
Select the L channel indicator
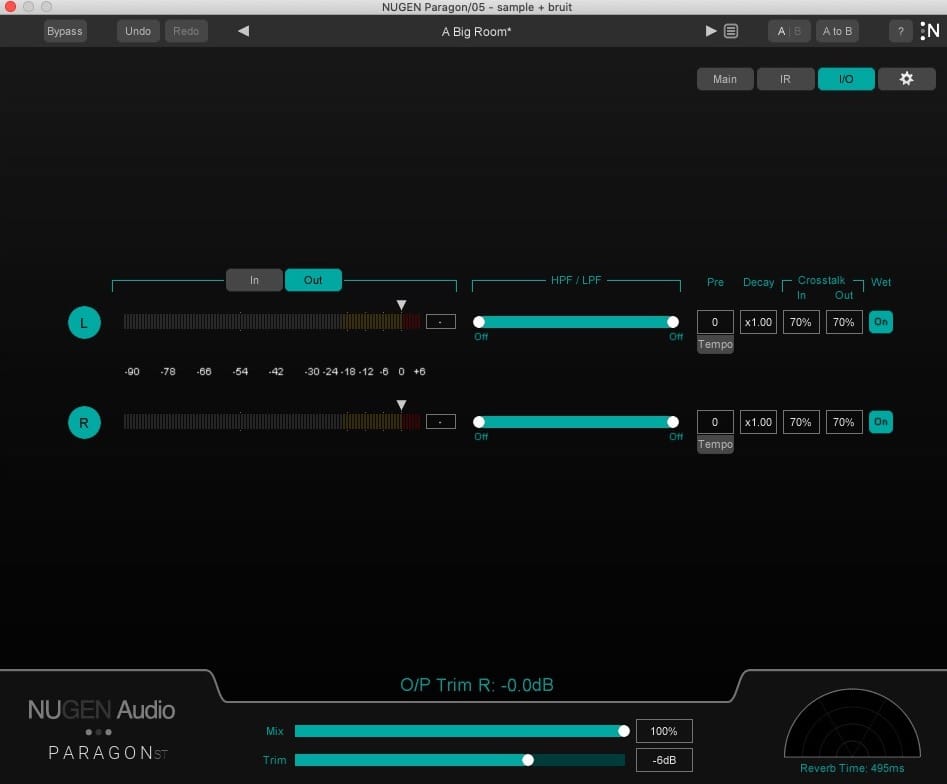click(84, 322)
